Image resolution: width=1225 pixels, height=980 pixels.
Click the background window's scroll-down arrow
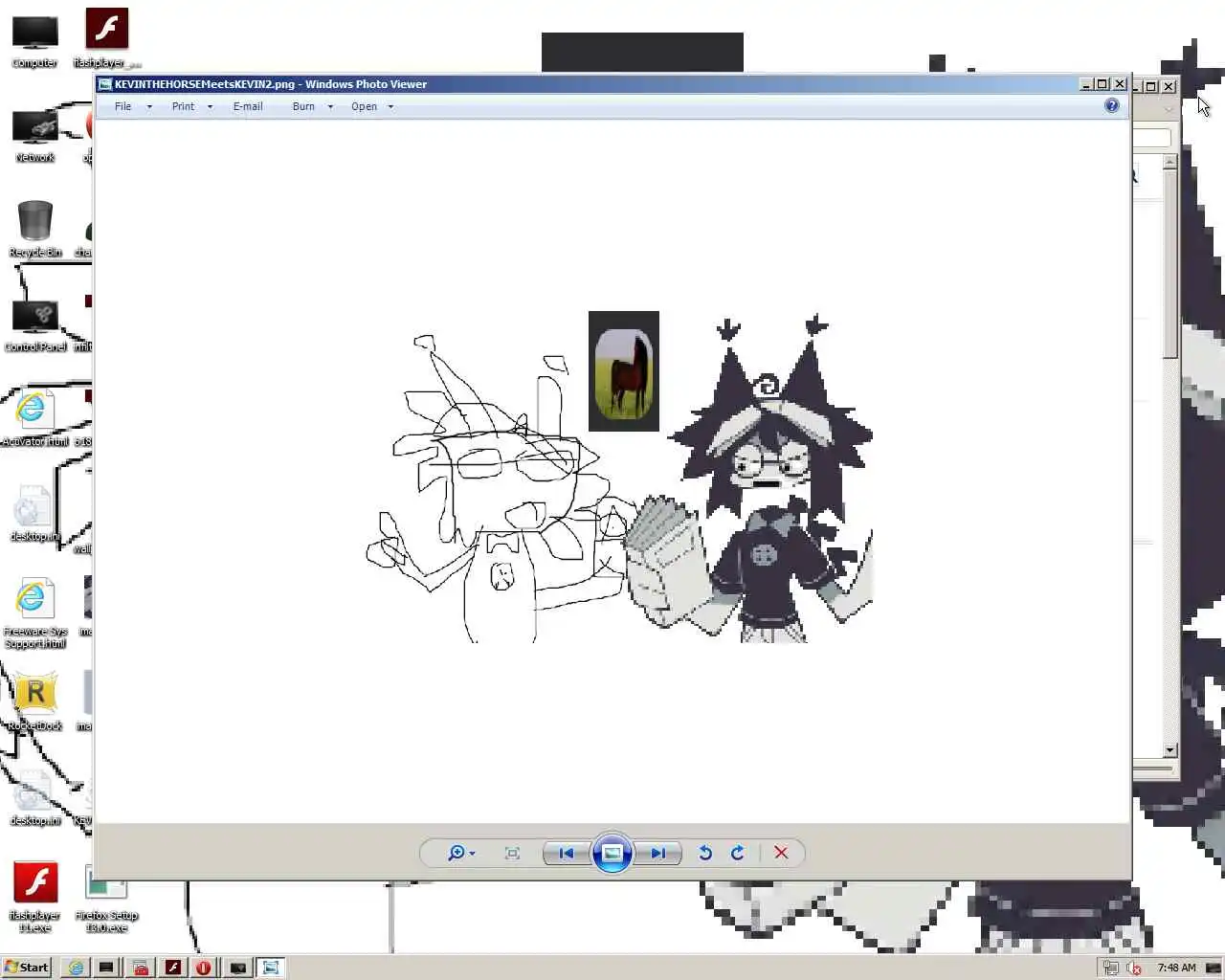pos(1170,750)
